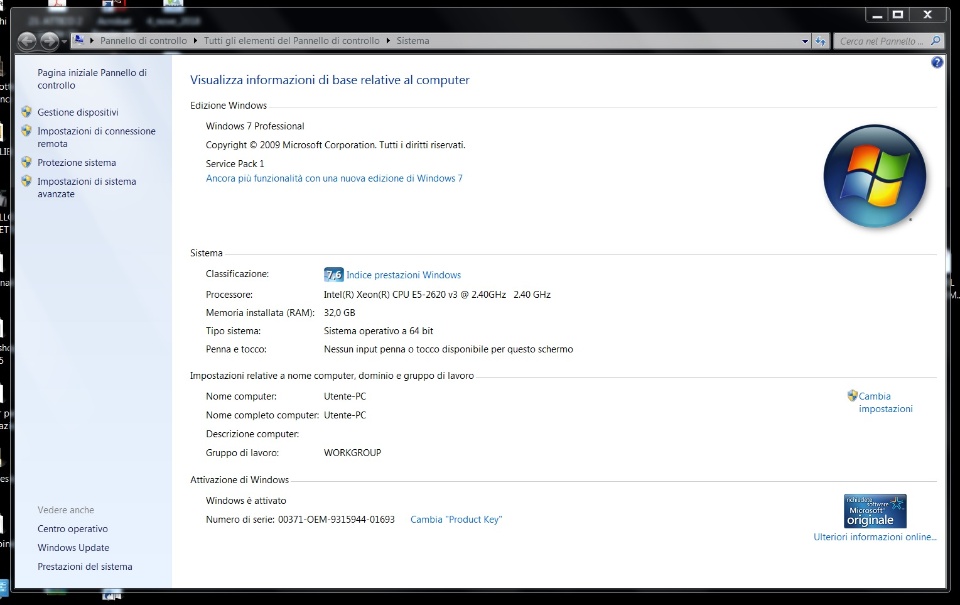The width and height of the screenshot is (960, 605).
Task: Click the WORKGROUP value
Action: point(352,453)
